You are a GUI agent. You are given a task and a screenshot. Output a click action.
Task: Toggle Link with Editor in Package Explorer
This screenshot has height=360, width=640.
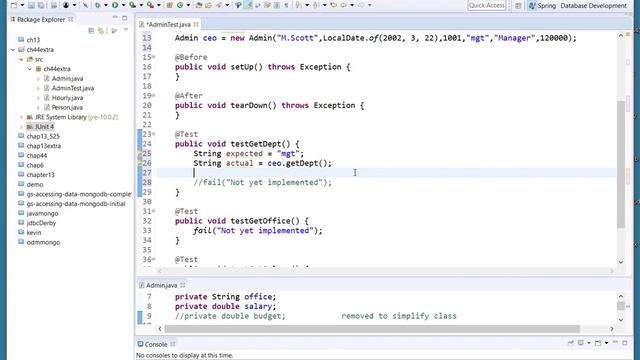[101, 31]
